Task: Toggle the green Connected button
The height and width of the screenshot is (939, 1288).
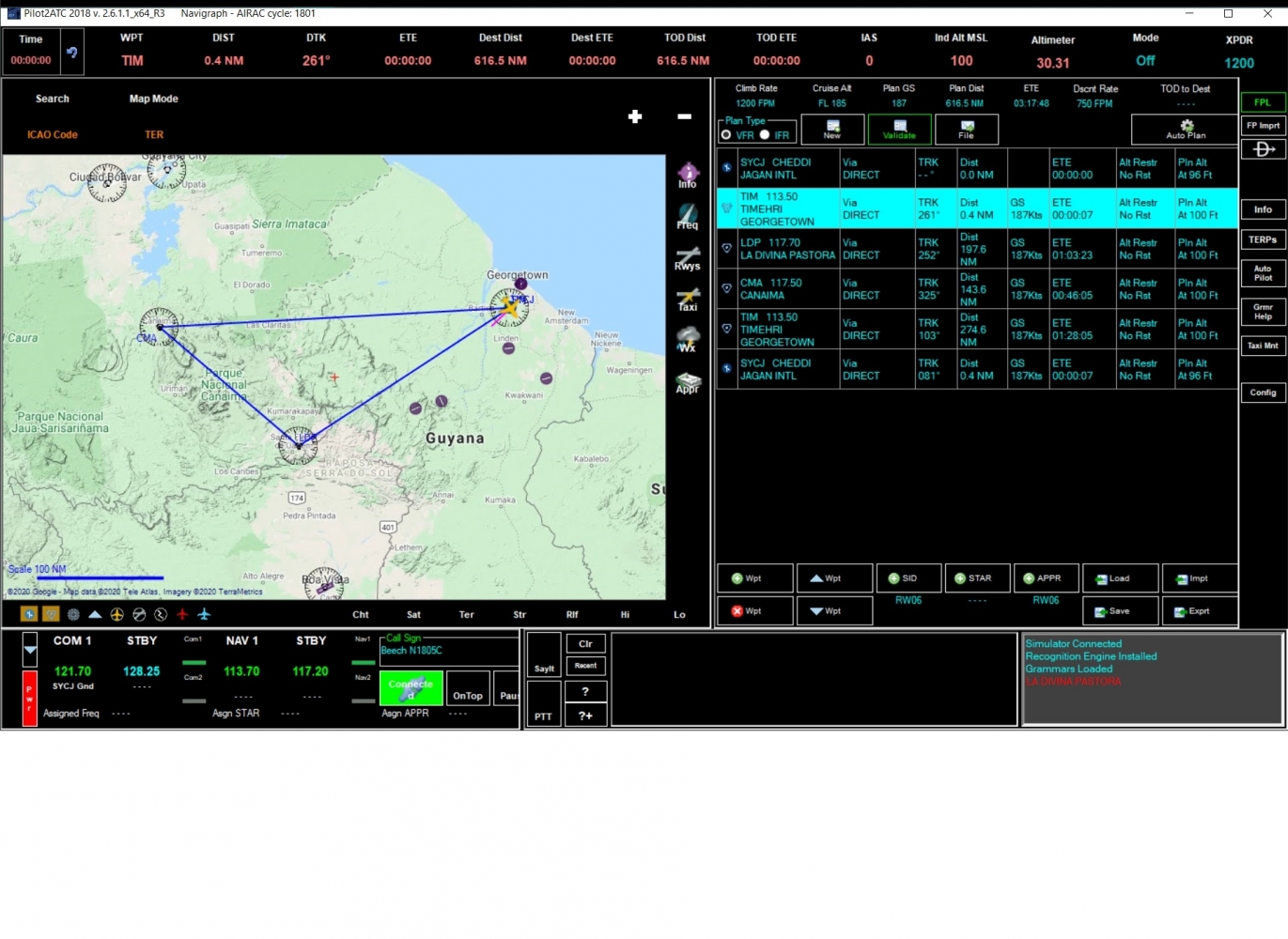Action: 411,688
